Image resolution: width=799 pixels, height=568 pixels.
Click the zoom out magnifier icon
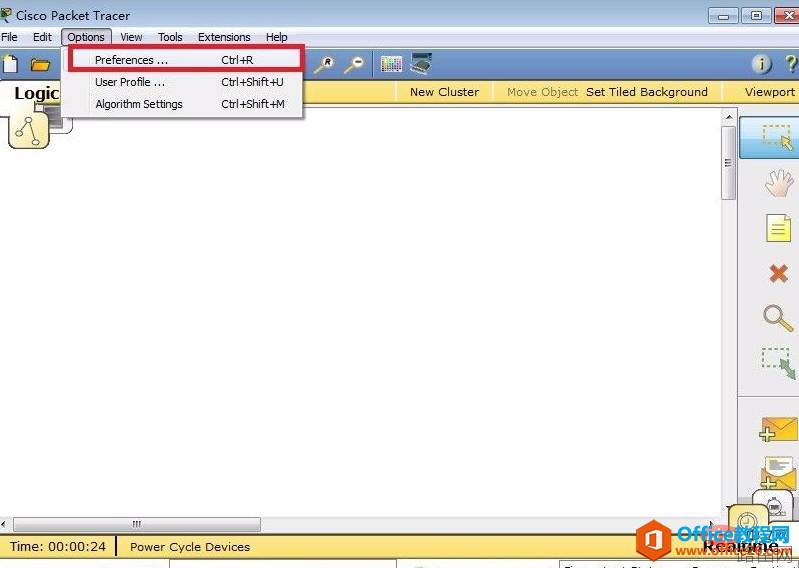pyautogui.click(x=354, y=65)
